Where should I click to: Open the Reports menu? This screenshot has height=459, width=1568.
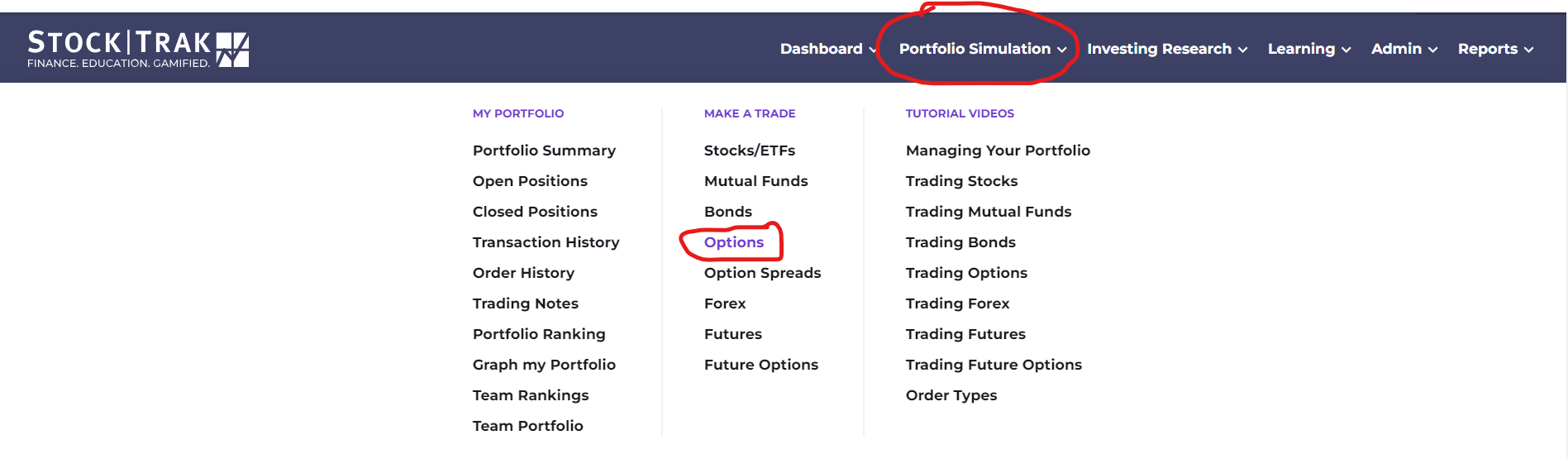1495,49
